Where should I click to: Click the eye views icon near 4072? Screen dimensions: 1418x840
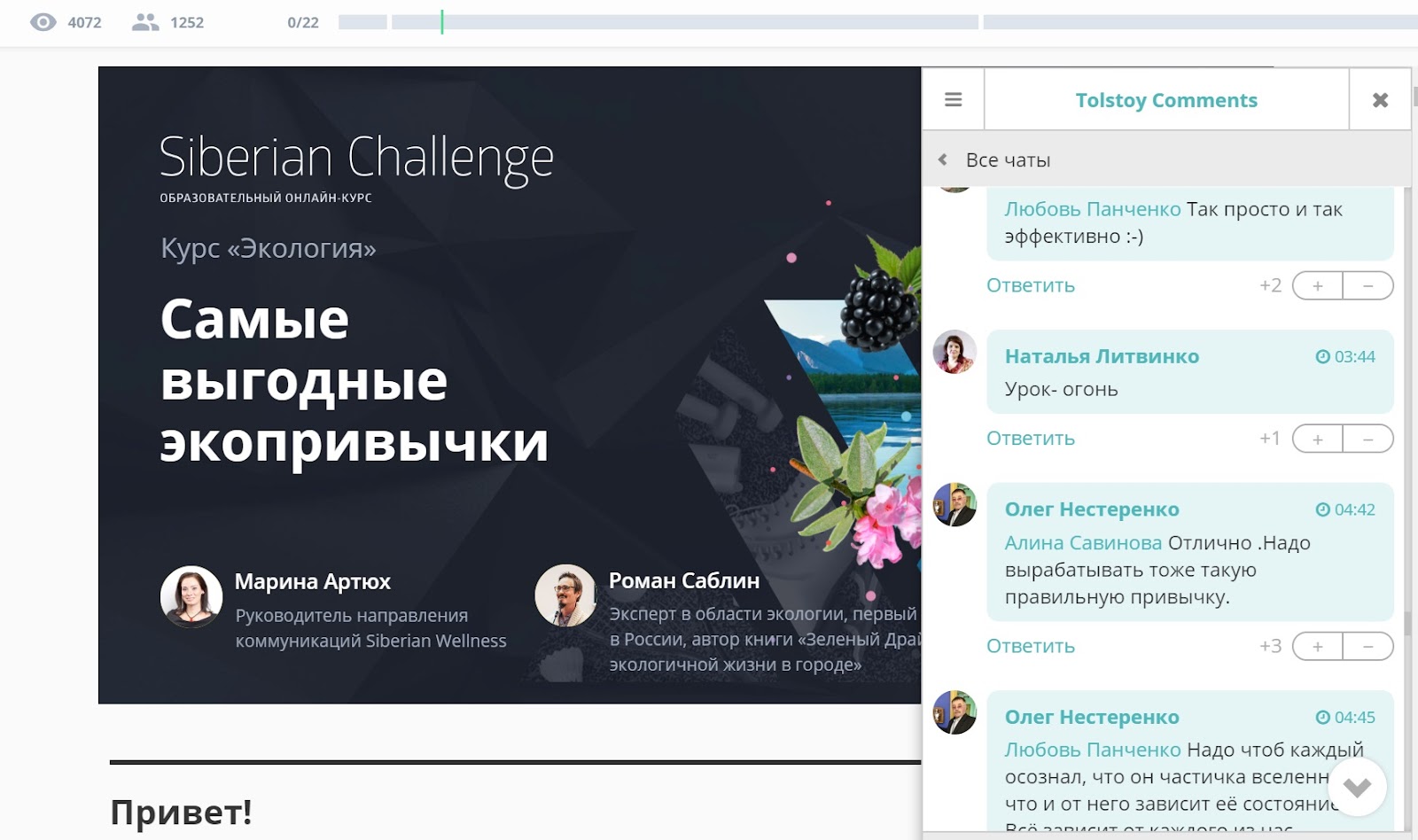(x=43, y=22)
